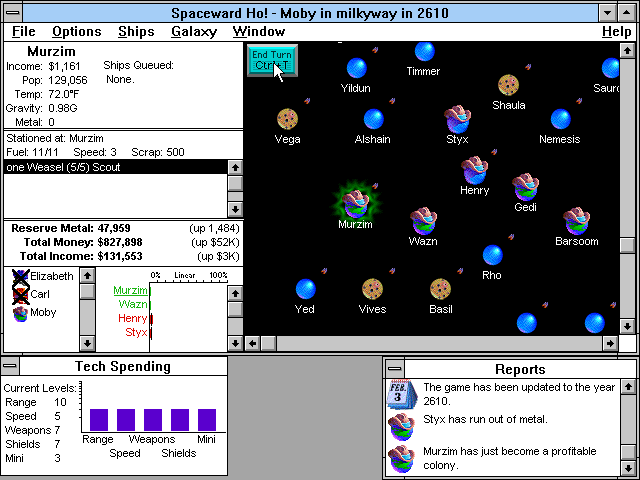The image size is (640, 480).
Task: Click the Weapons tech spending bar
Action: tap(153, 420)
